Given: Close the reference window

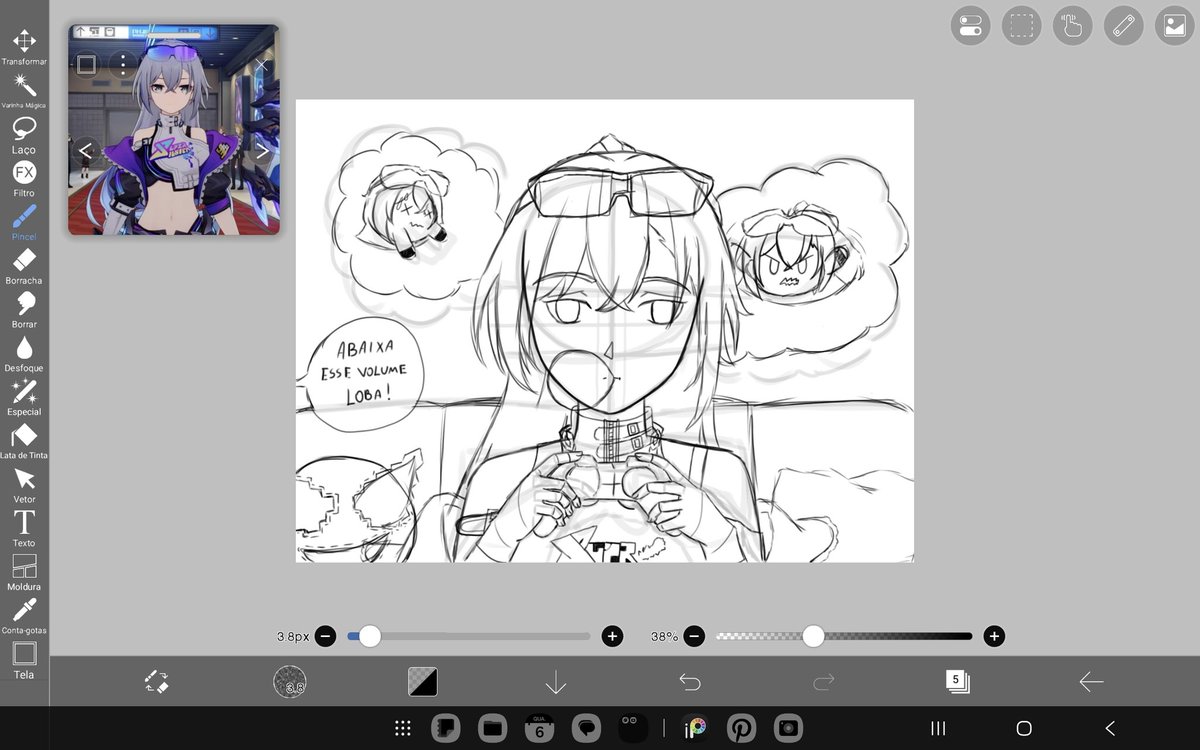Looking at the screenshot, I should pyautogui.click(x=261, y=65).
